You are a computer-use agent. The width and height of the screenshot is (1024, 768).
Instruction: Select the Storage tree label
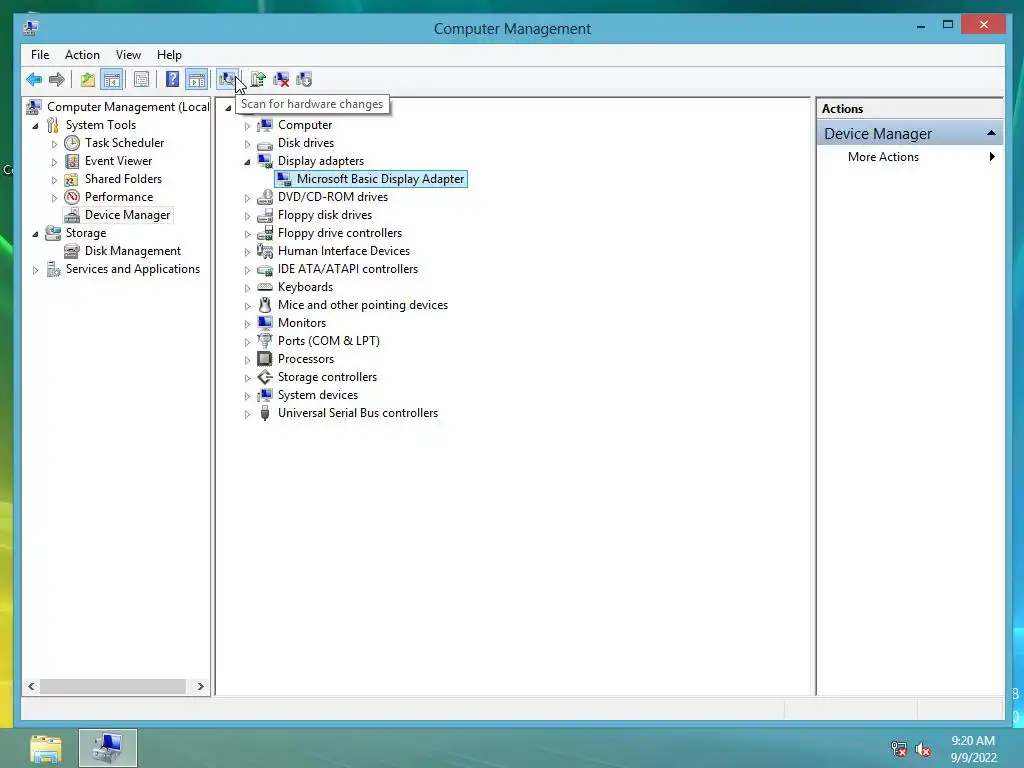pyautogui.click(x=86, y=233)
